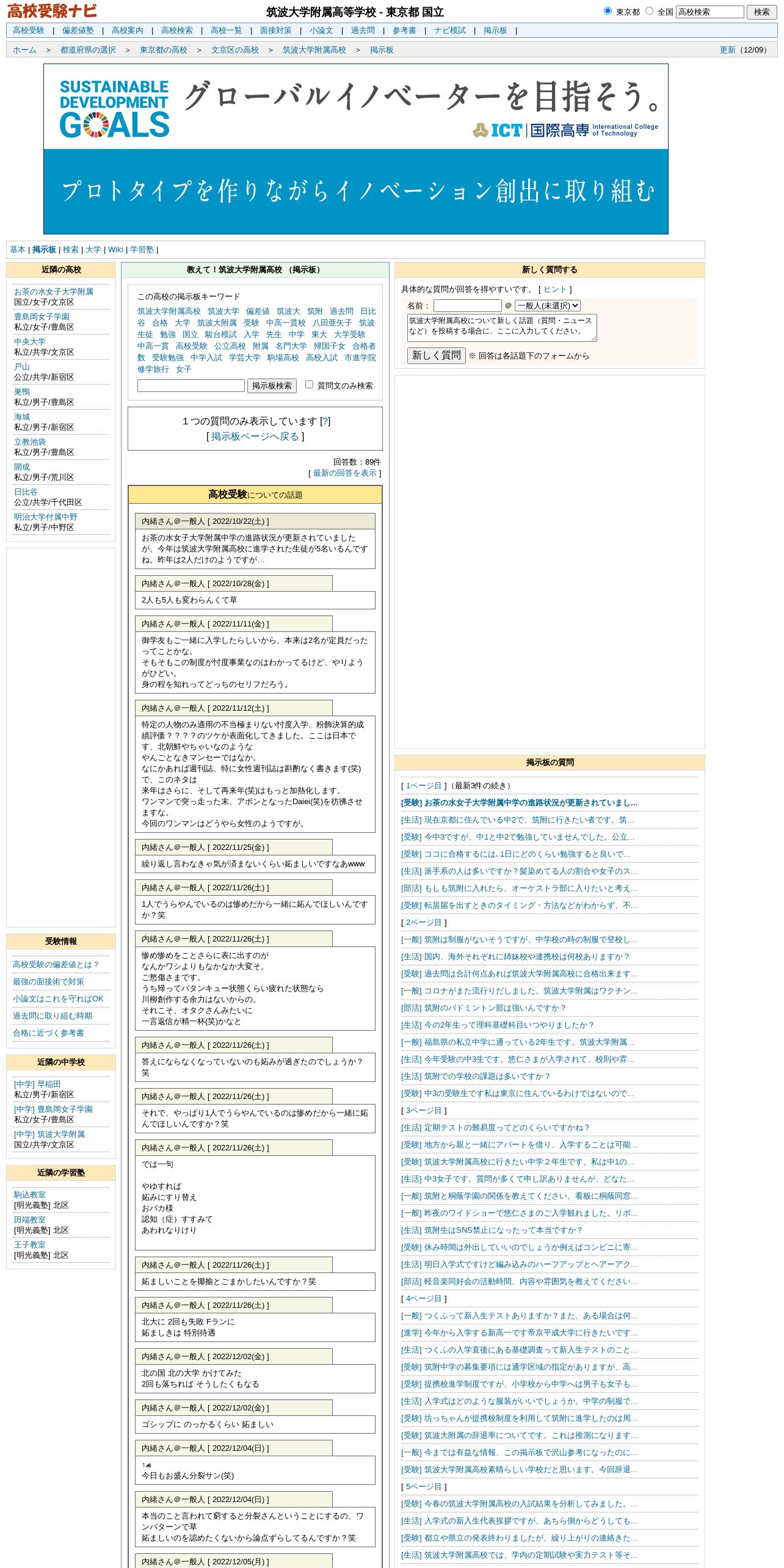Open 3ページ目 page link

point(424,1111)
